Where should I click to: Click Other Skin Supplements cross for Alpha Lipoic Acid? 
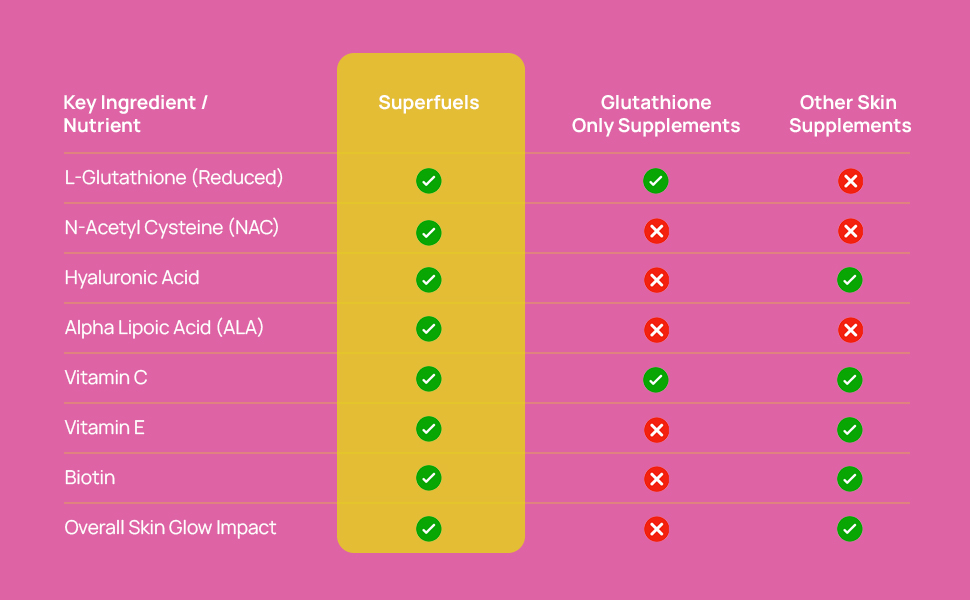[x=851, y=330]
